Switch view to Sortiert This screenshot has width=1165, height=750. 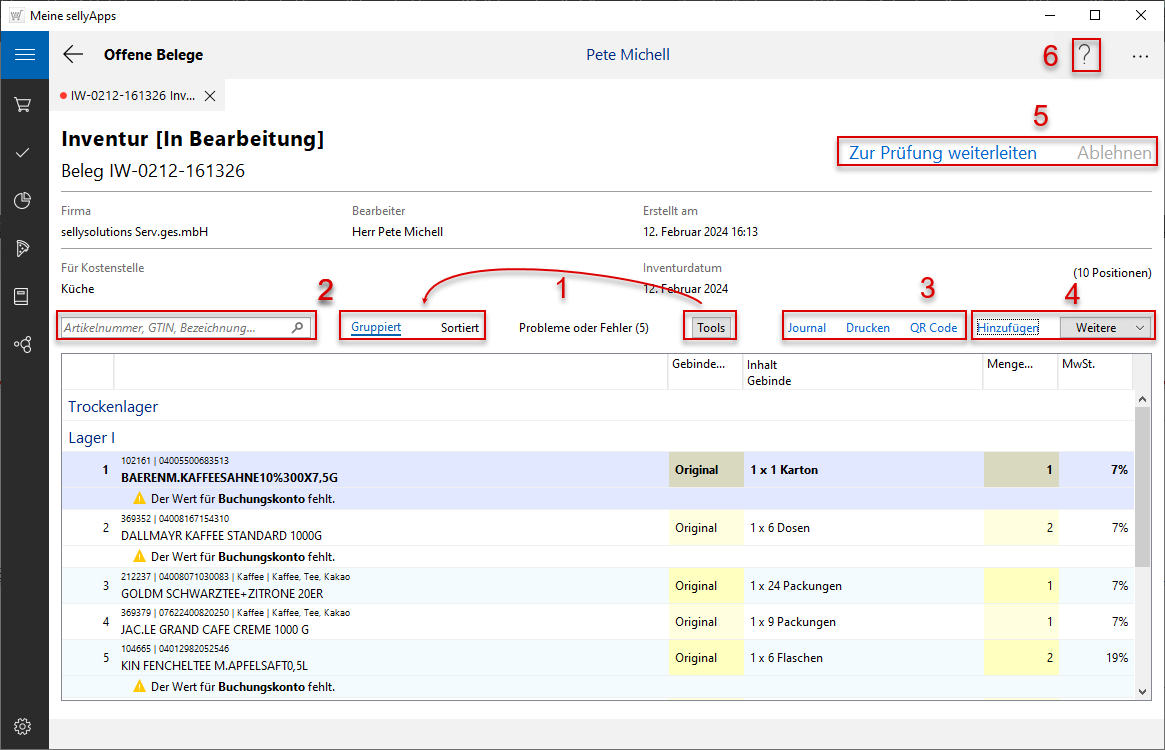tap(460, 327)
